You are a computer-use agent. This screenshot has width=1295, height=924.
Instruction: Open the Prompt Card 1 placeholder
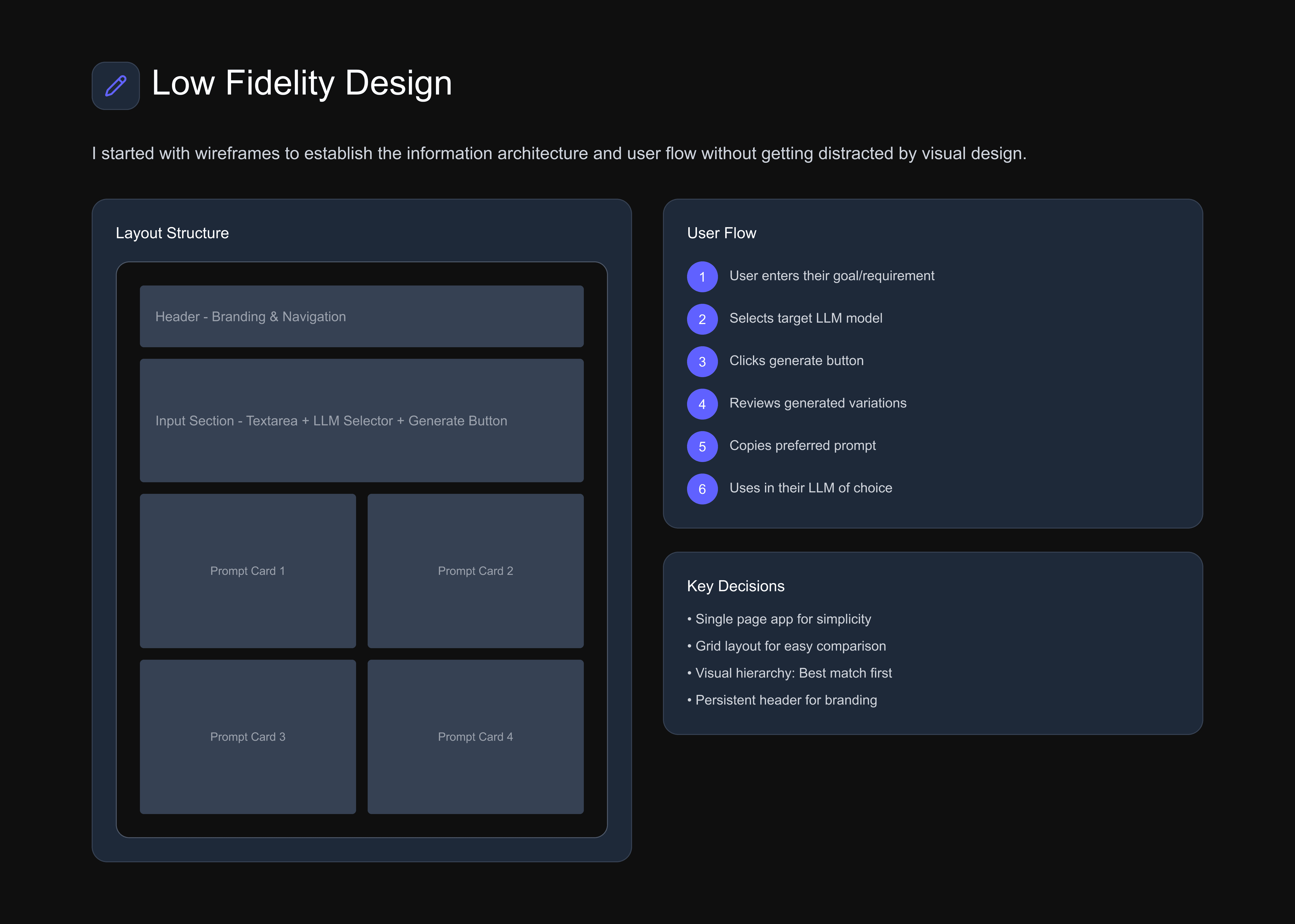coord(248,571)
